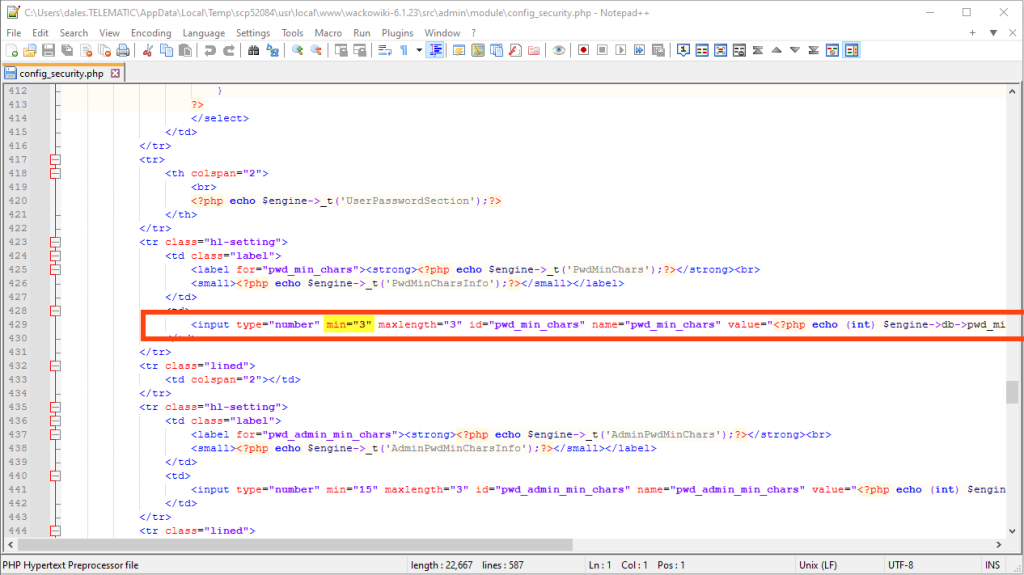
Task: Toggle the Word Wrap toolbar button
Action: click(385, 50)
